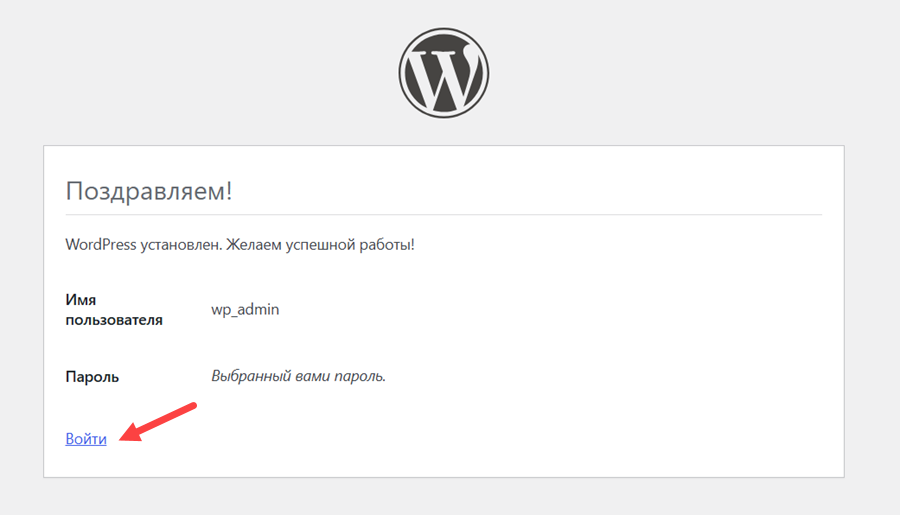Click the WordPress logo at the top
900x515 pixels.
coord(444,73)
